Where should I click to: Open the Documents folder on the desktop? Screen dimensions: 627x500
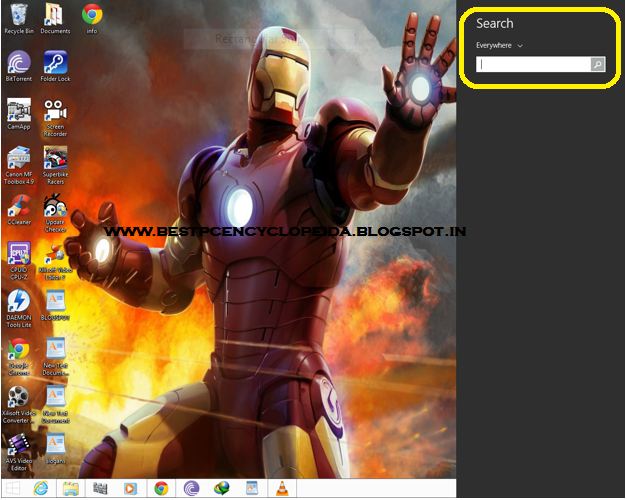(x=55, y=19)
